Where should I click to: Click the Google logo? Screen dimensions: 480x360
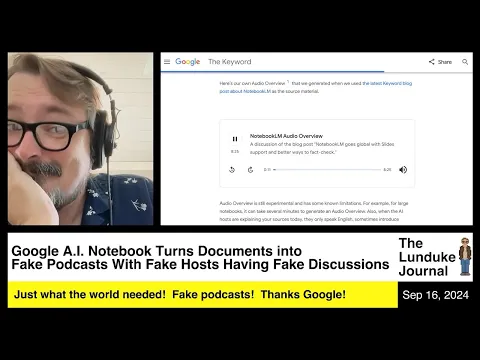click(x=188, y=62)
